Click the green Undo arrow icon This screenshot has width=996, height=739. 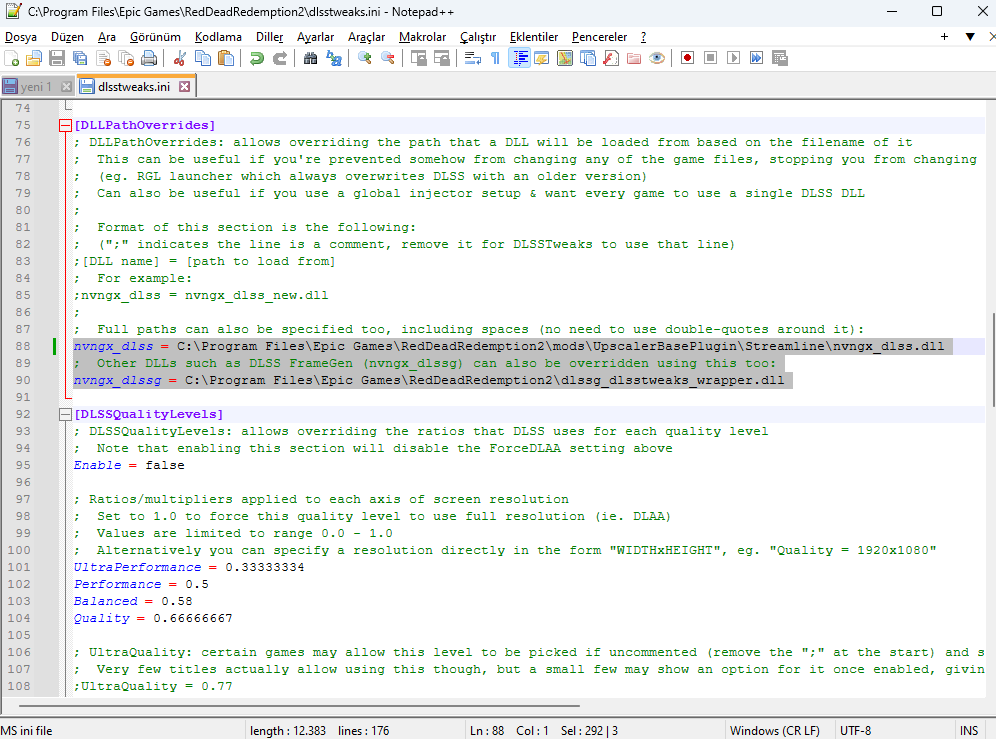257,58
